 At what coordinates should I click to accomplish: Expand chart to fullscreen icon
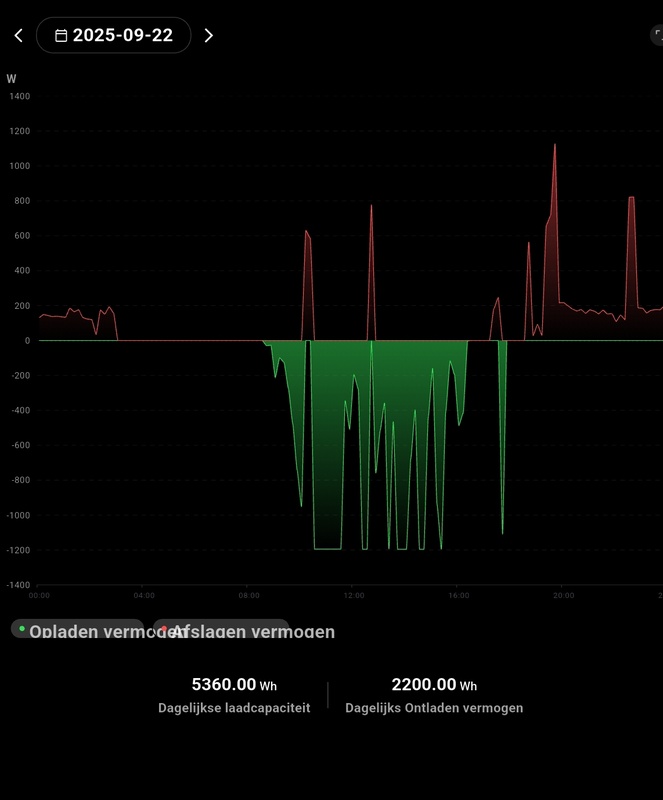657,35
